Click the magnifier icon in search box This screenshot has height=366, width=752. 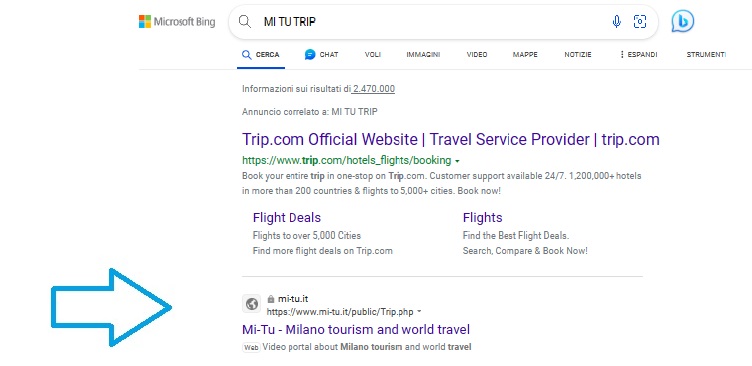245,22
